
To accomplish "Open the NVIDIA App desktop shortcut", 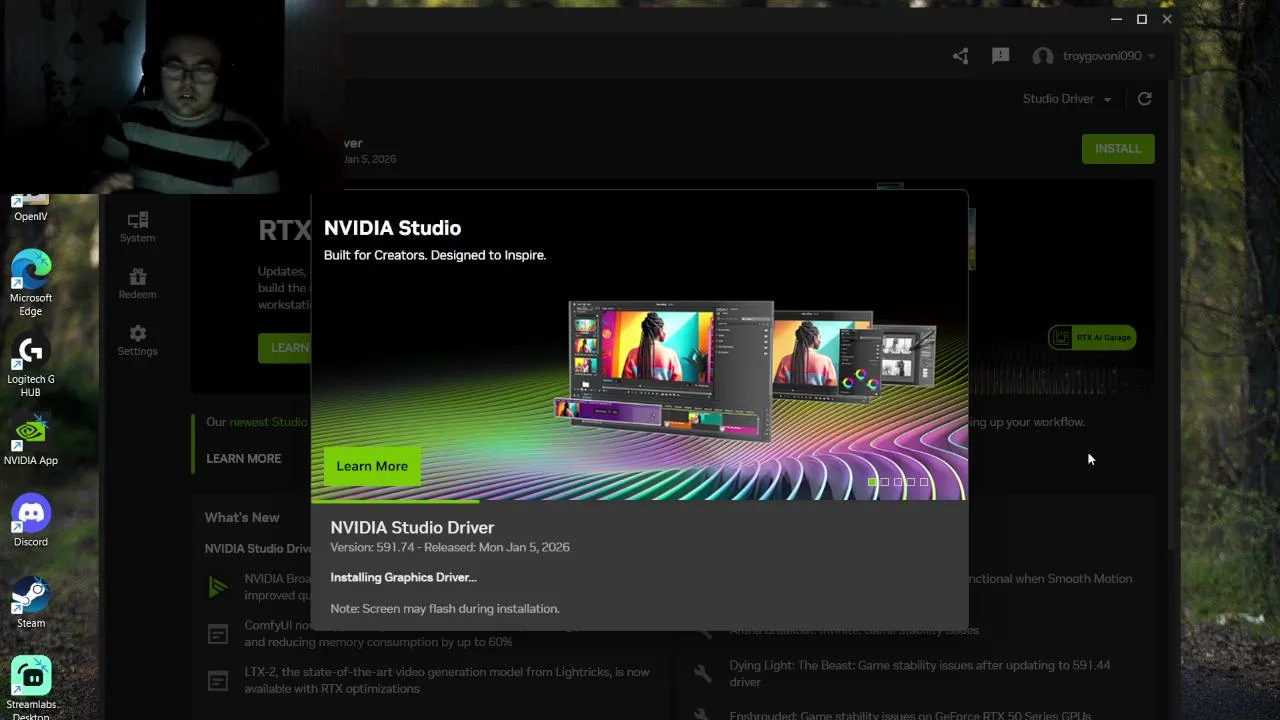I will [31, 441].
